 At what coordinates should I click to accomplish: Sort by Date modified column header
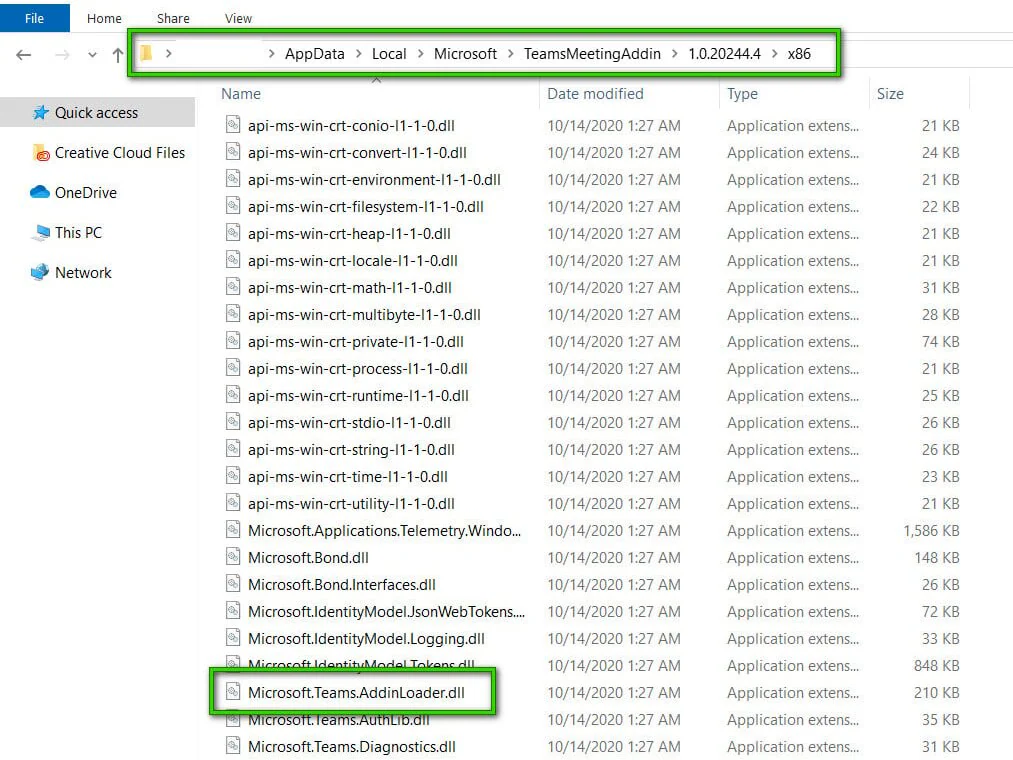(x=595, y=94)
